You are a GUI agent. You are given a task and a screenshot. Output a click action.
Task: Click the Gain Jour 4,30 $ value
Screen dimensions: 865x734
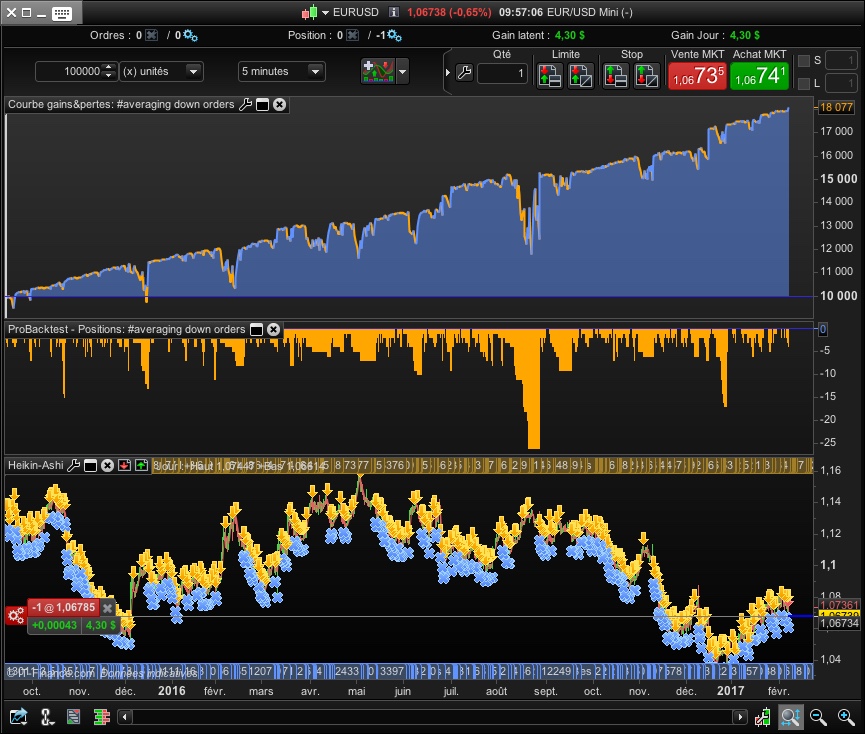coord(744,35)
